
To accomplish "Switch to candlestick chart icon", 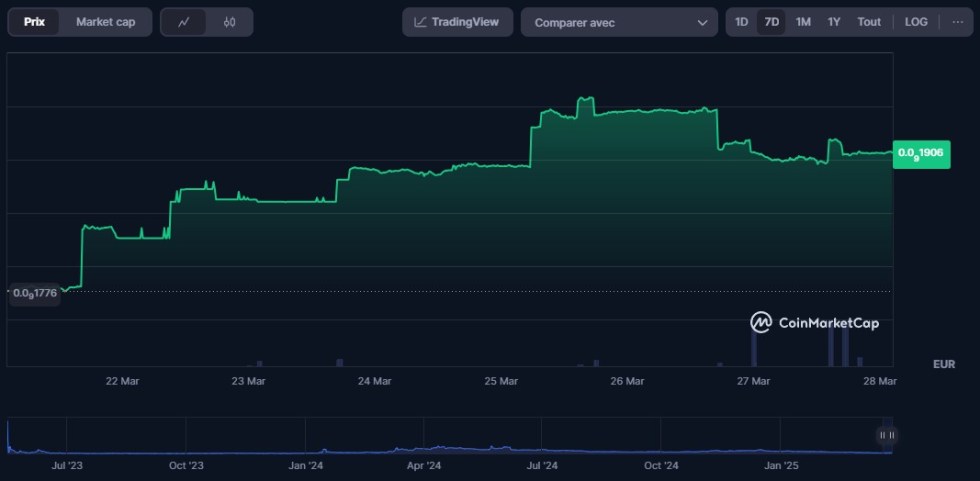I will pyautogui.click(x=229, y=22).
